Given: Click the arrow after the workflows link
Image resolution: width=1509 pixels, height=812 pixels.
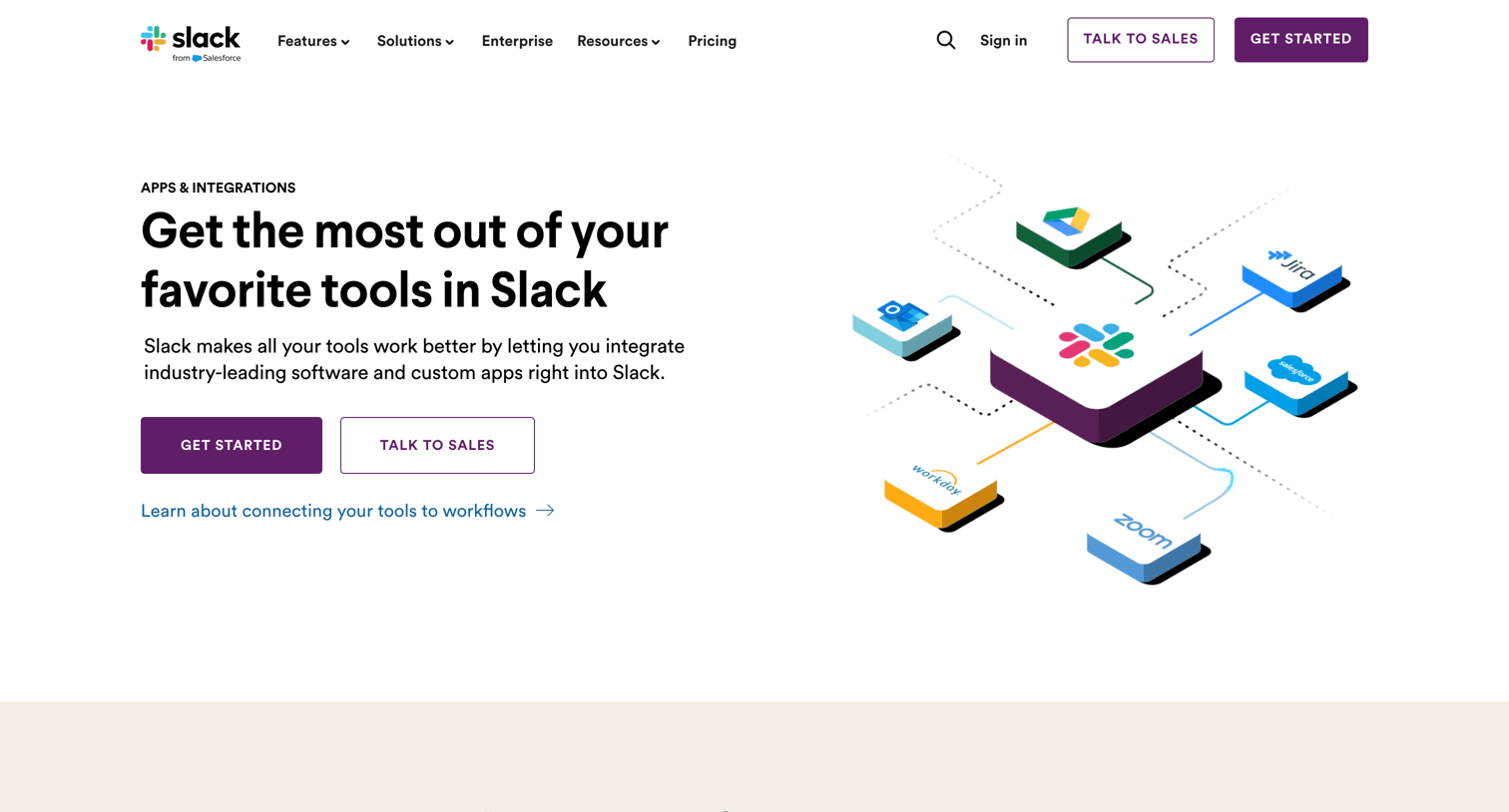Looking at the screenshot, I should point(545,511).
